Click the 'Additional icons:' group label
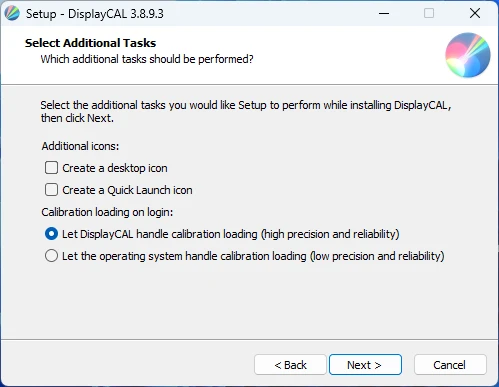The height and width of the screenshot is (387, 499). (80, 146)
